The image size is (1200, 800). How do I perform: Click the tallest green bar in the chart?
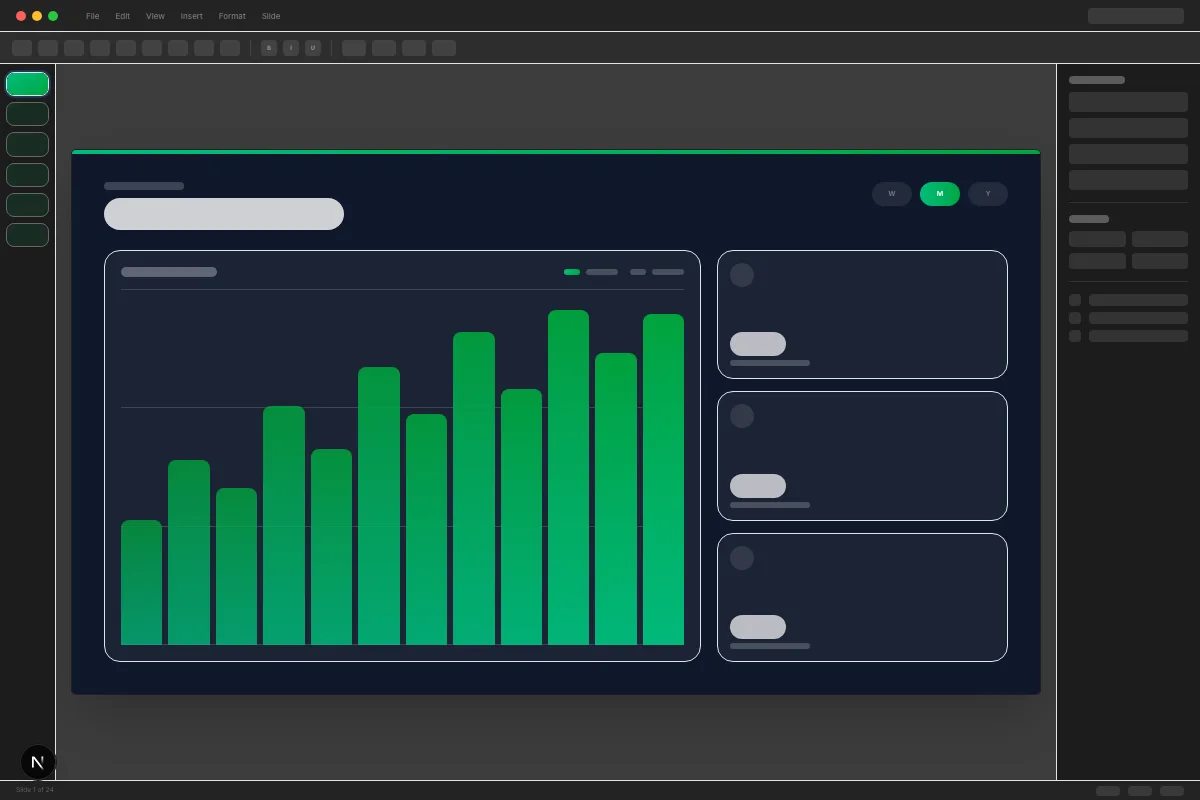(x=568, y=477)
